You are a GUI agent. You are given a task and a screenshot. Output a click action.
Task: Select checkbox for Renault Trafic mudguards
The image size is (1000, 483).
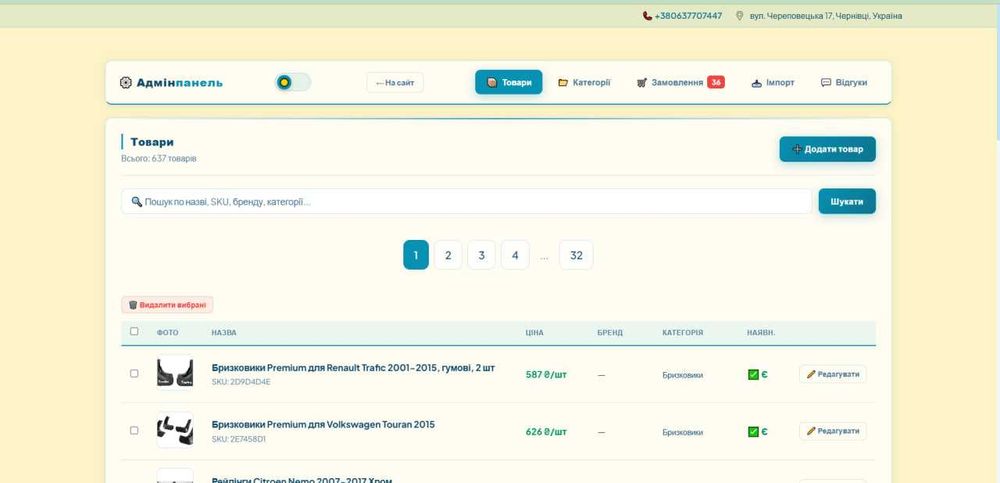(134, 373)
